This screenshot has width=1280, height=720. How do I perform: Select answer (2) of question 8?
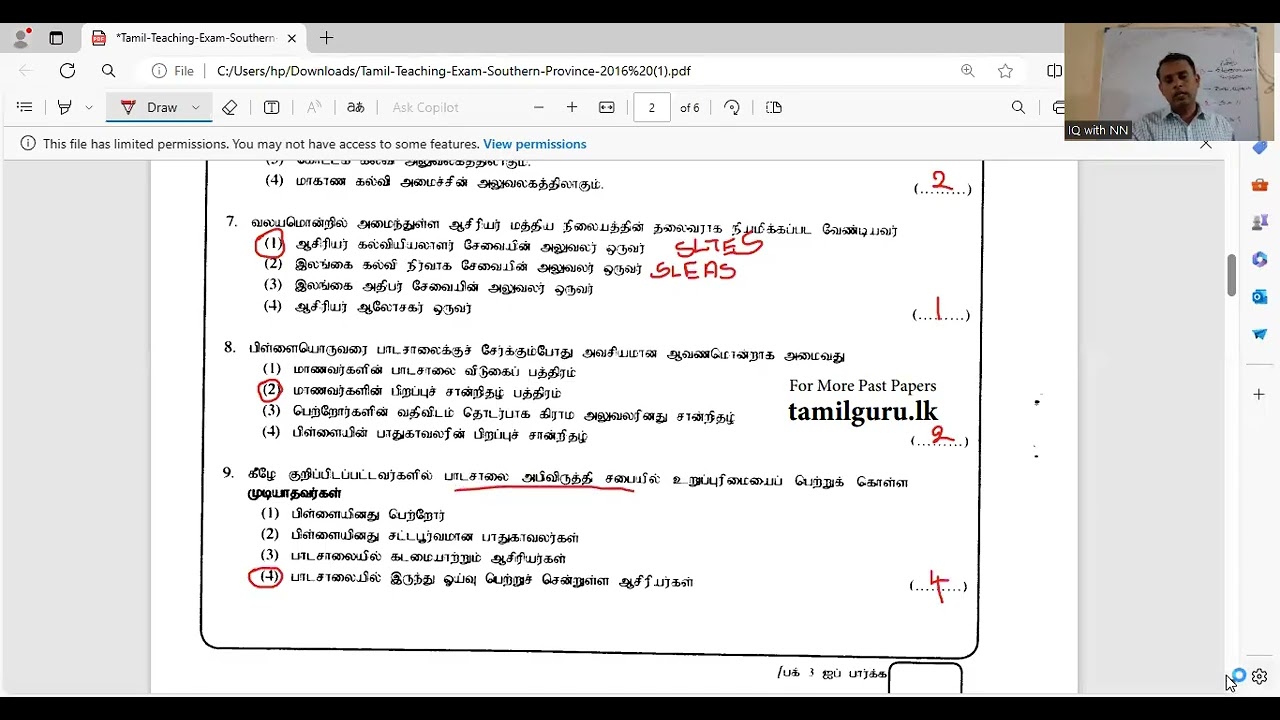tap(270, 391)
